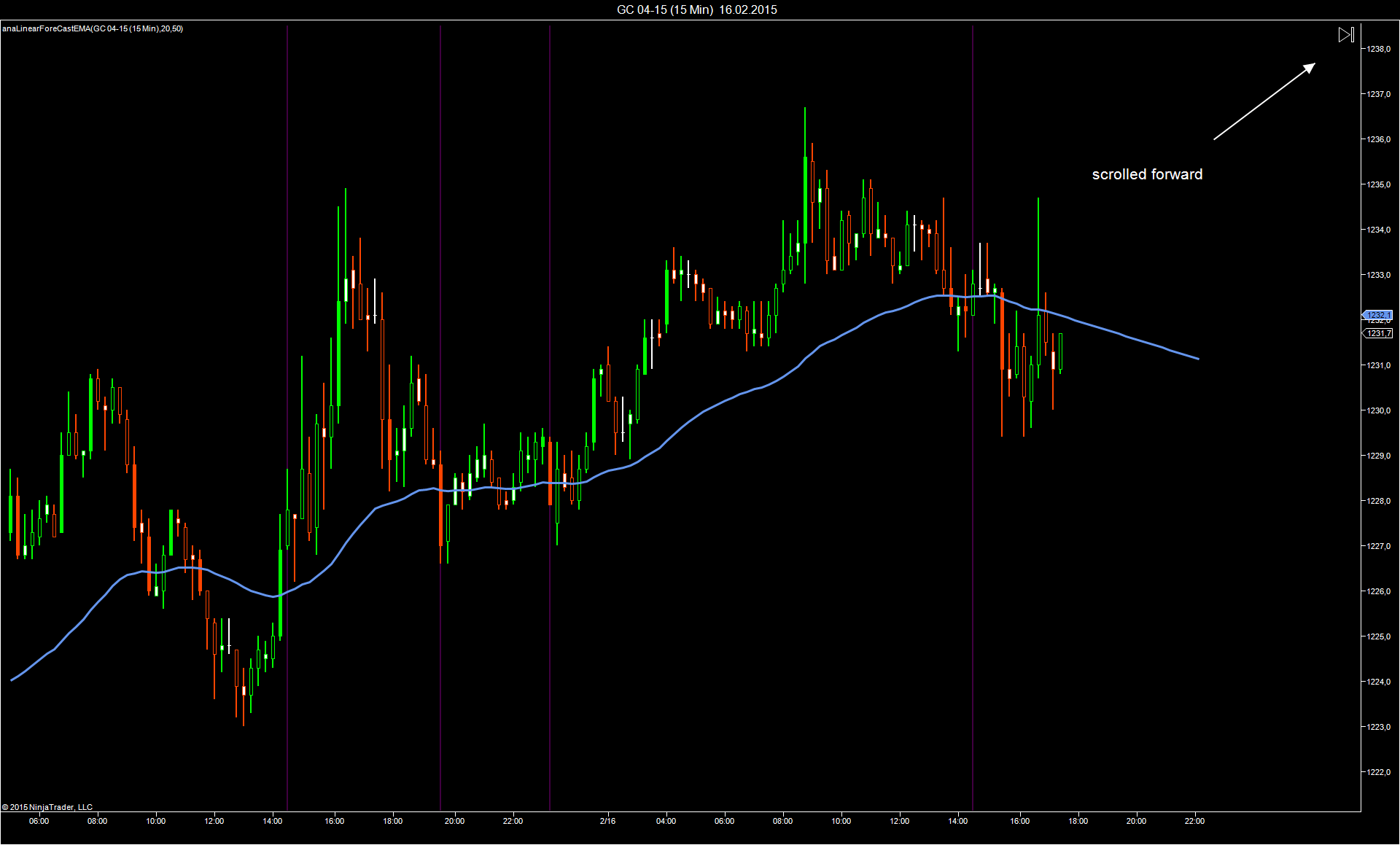Select the blue forecast EMA line end
The height and width of the screenshot is (845, 1400).
tap(1197, 358)
